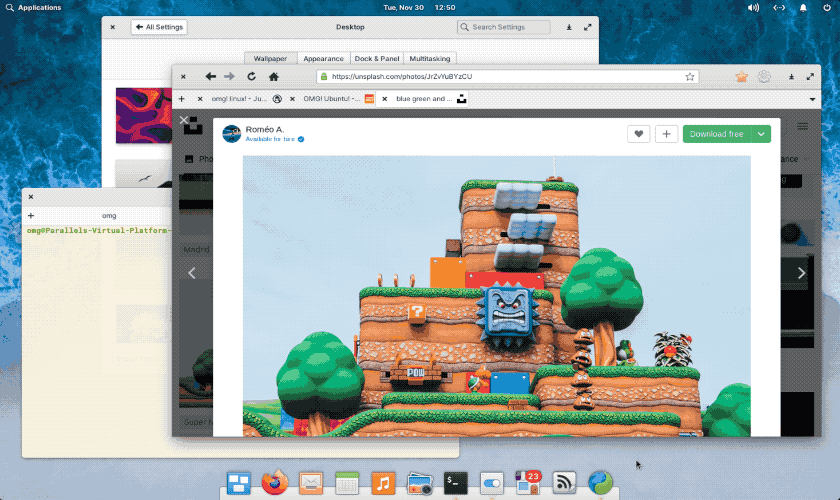Go forward in the web browser
The width and height of the screenshot is (840, 500).
pyautogui.click(x=229, y=77)
